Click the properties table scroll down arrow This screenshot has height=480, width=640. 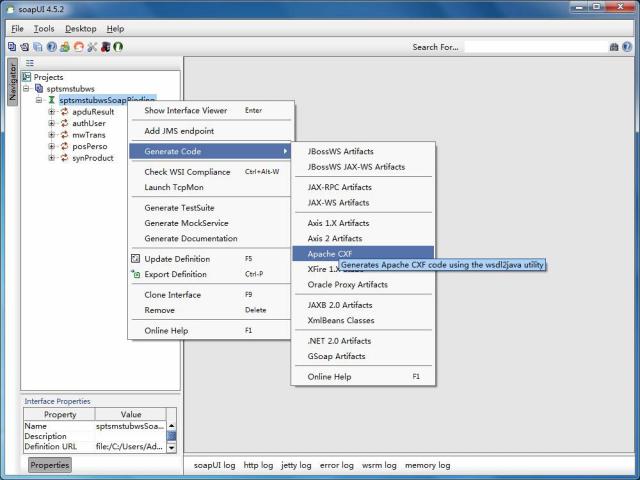[x=171, y=448]
